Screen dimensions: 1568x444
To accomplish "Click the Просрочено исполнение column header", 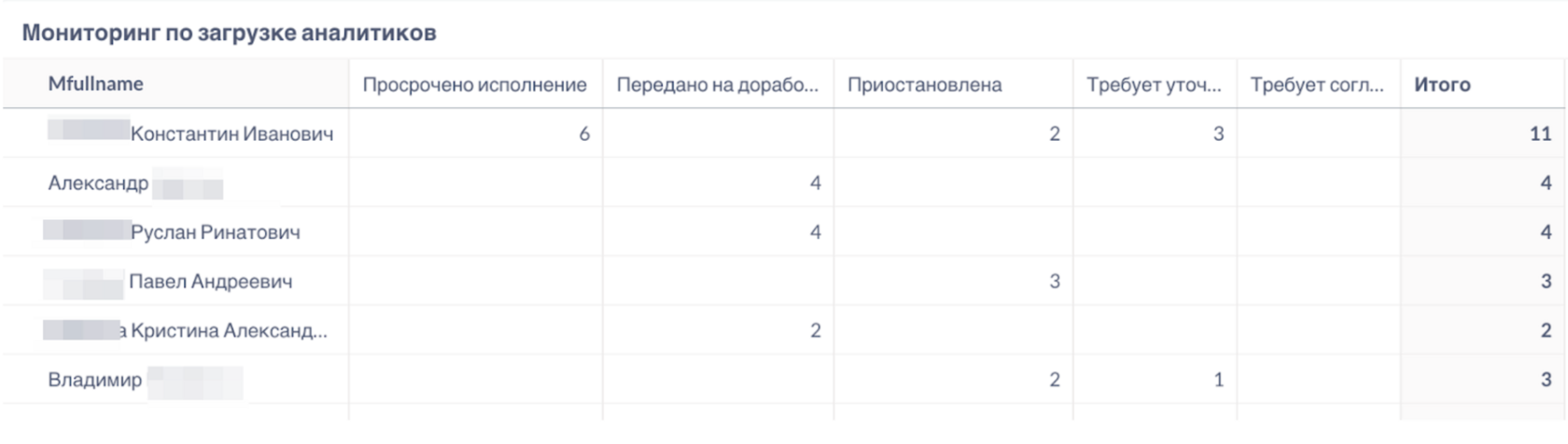I will [x=474, y=85].
